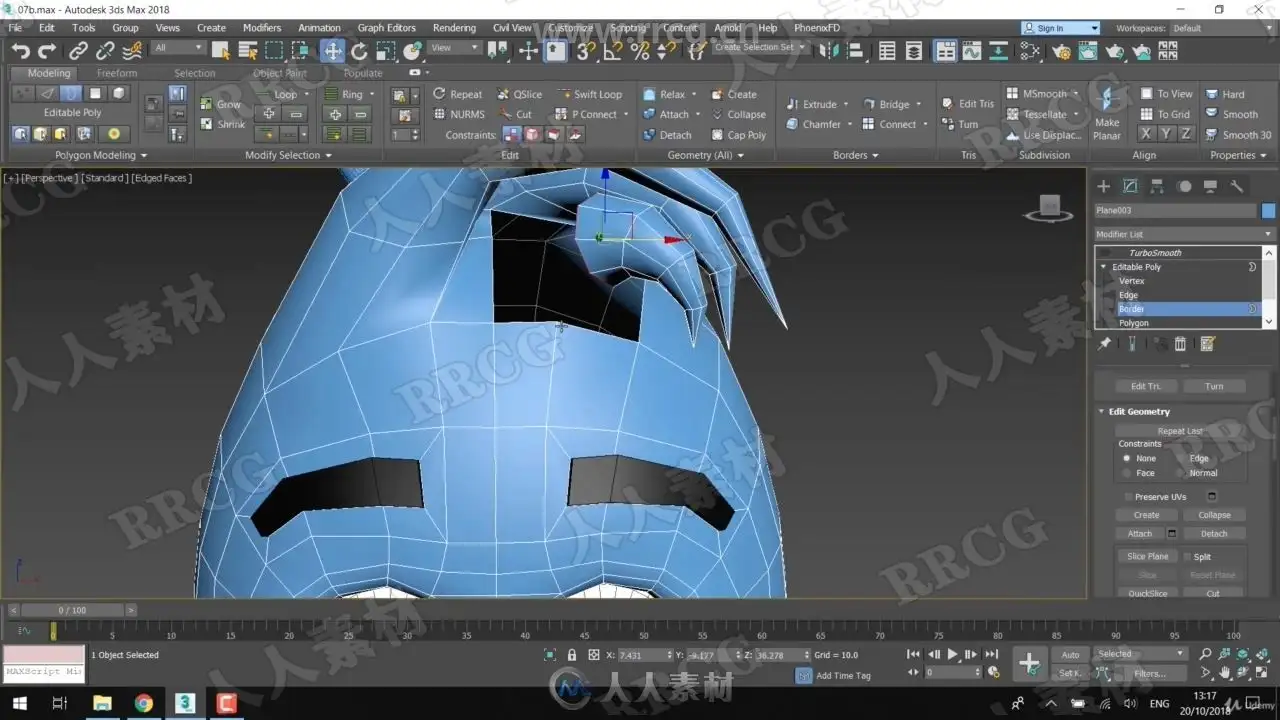The width and height of the screenshot is (1280, 720).
Task: Select the Move transform tool
Action: click(332, 50)
